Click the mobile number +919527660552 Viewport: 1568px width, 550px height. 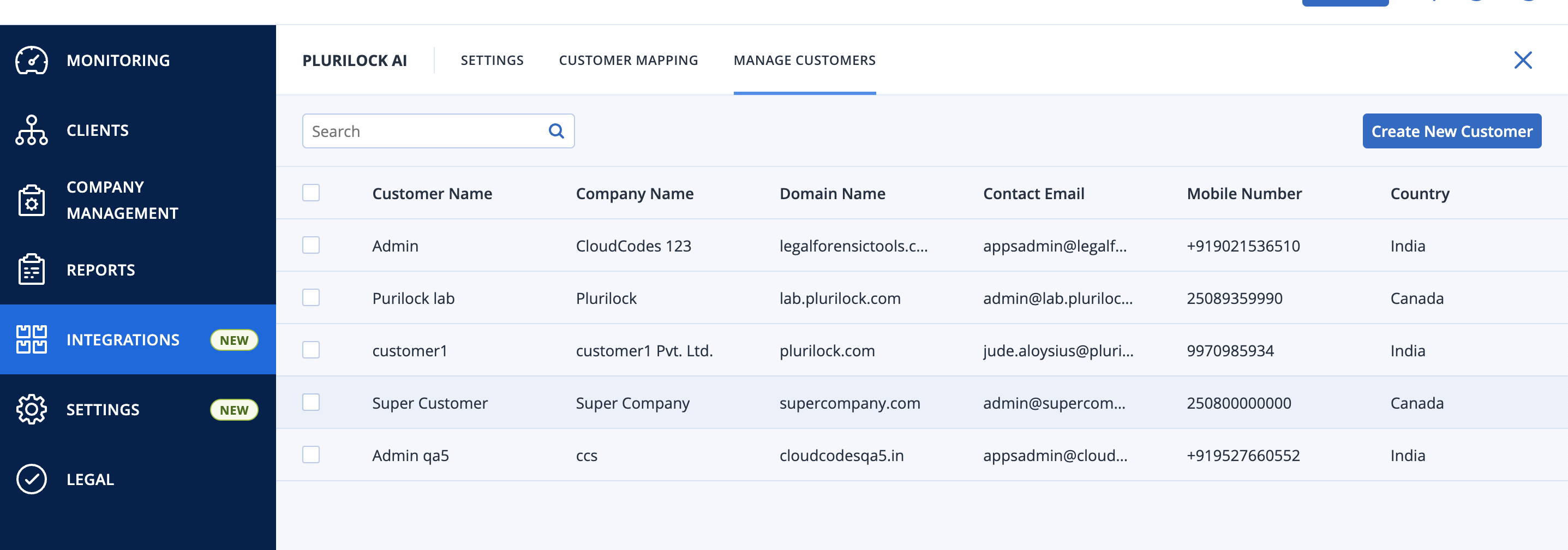(1243, 456)
